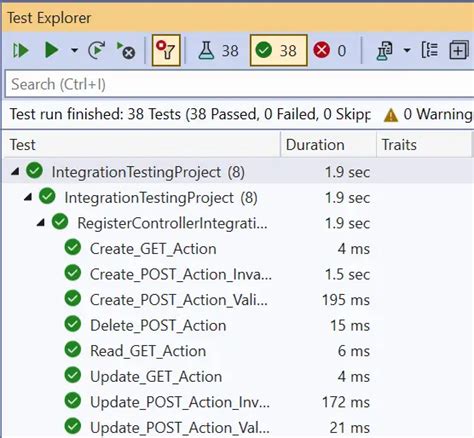Screen dimensions: 474x438
Task: Click the passed icon of Create_POST_Action_Inva...
Action: tap(73, 273)
